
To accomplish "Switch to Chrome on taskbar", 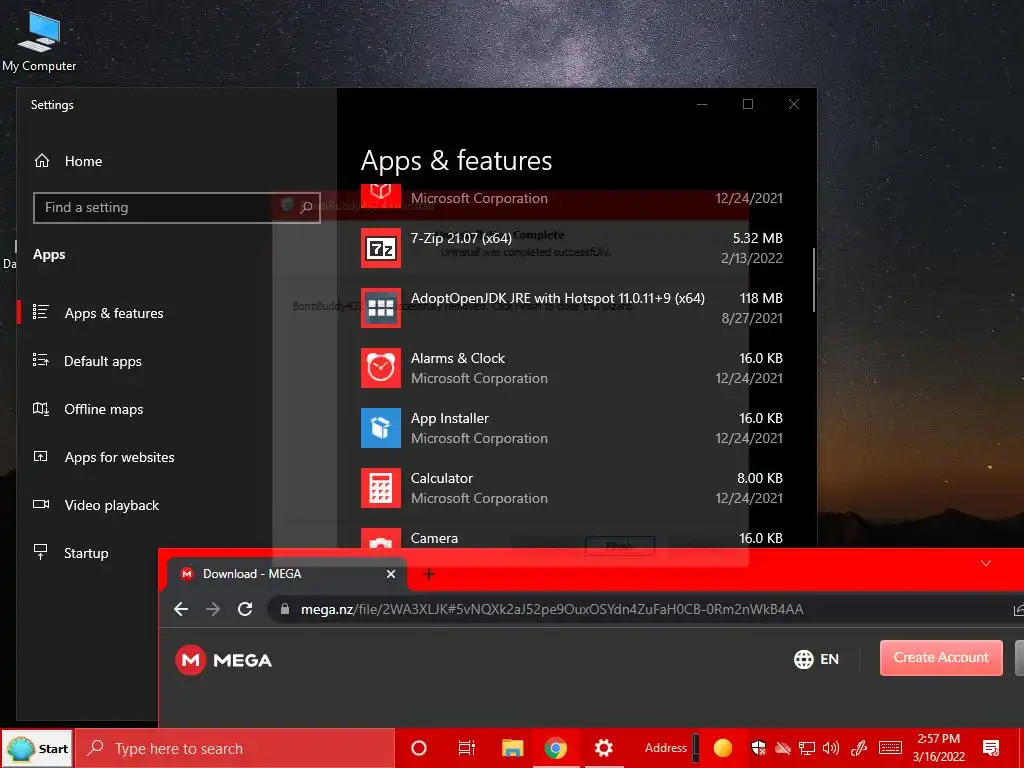I will tap(556, 748).
